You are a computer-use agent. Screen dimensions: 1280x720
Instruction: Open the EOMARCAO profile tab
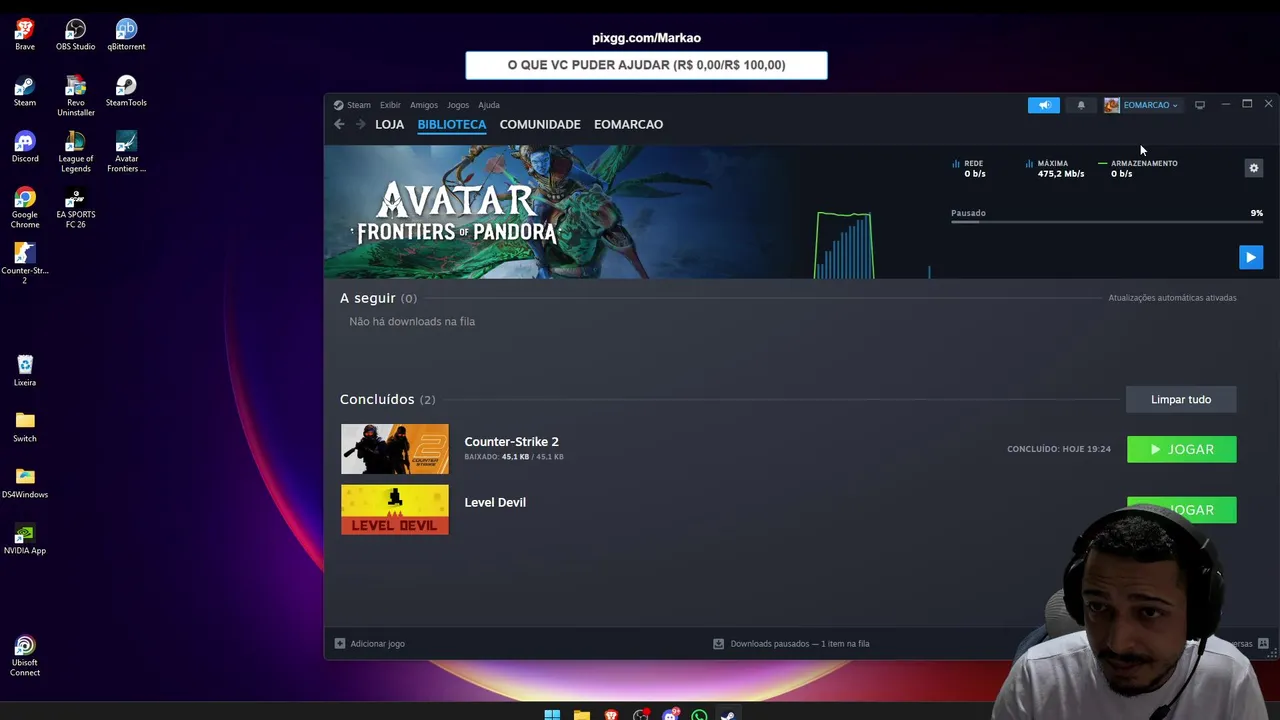[628, 124]
